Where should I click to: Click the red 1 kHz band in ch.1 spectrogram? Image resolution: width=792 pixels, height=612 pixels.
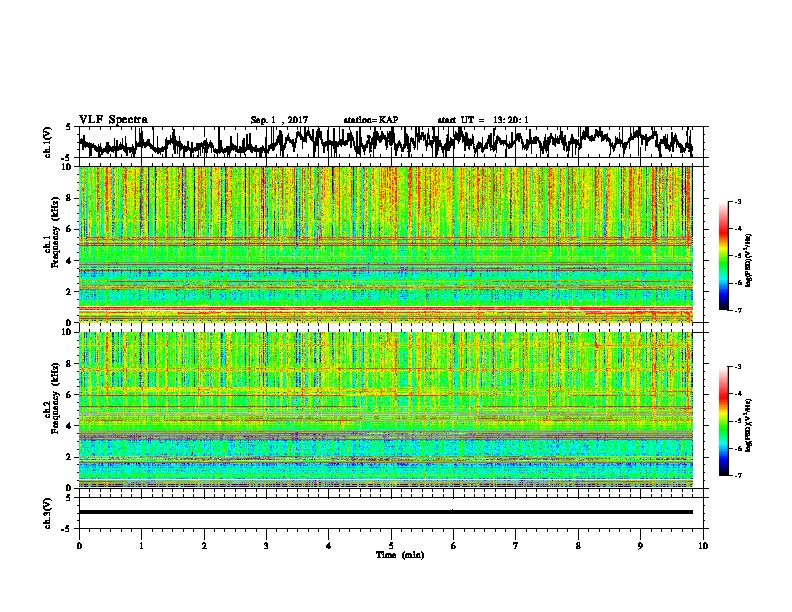(x=385, y=309)
